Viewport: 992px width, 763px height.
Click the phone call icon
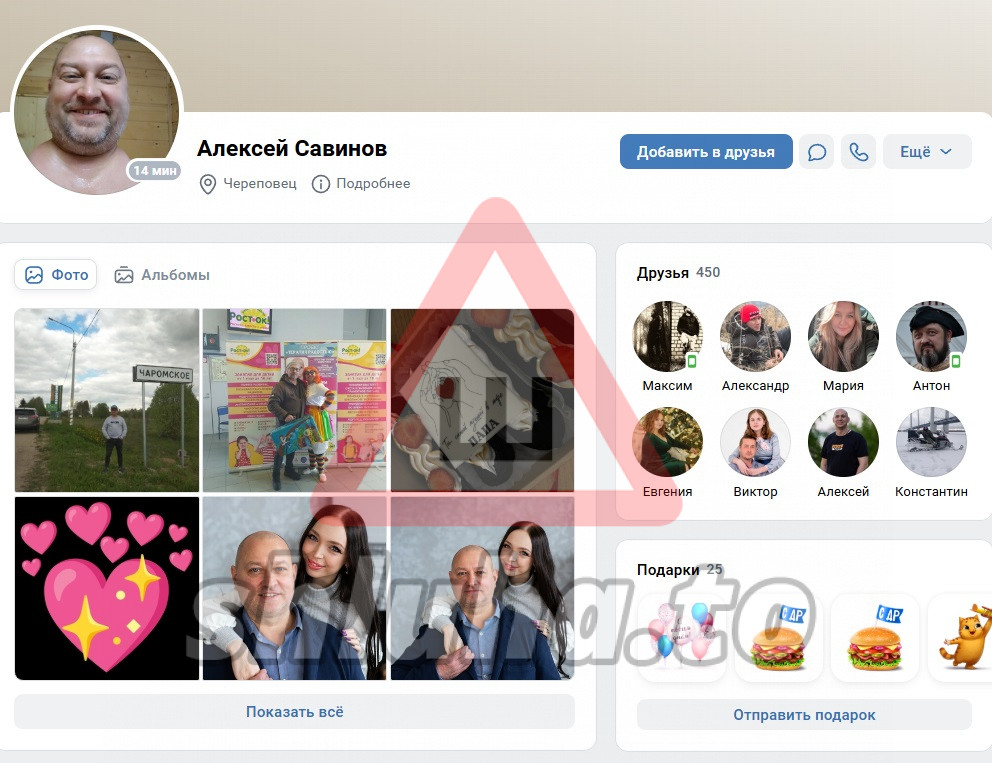[858, 152]
